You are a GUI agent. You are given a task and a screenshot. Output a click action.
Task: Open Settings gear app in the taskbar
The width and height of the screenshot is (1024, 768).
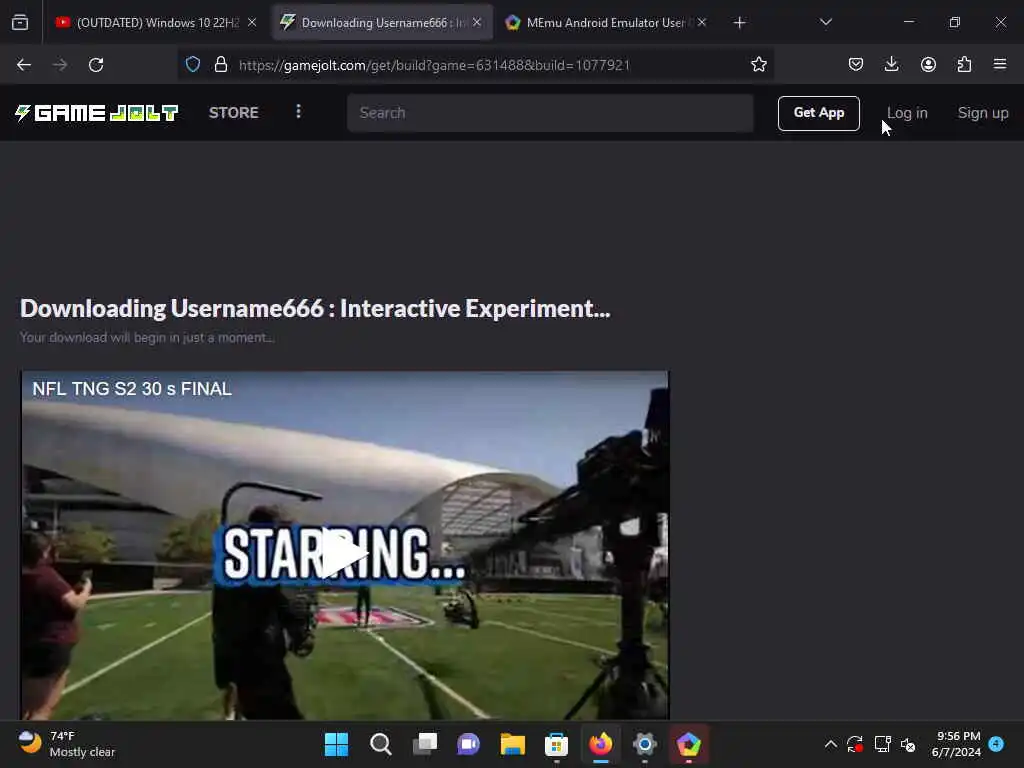[x=645, y=744]
